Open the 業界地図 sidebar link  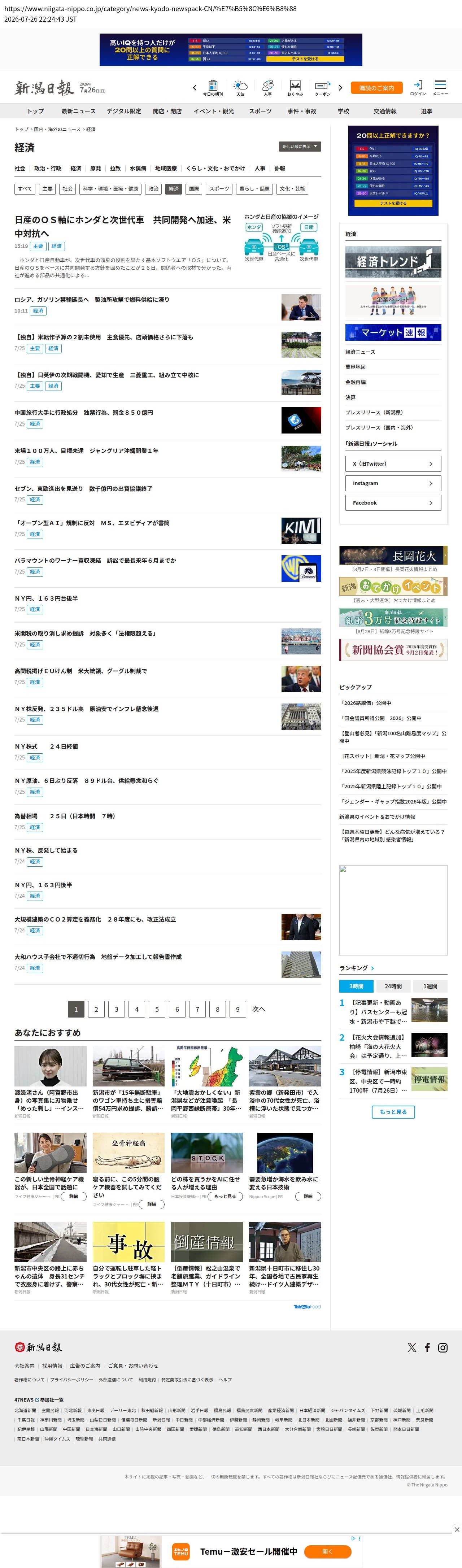click(356, 367)
